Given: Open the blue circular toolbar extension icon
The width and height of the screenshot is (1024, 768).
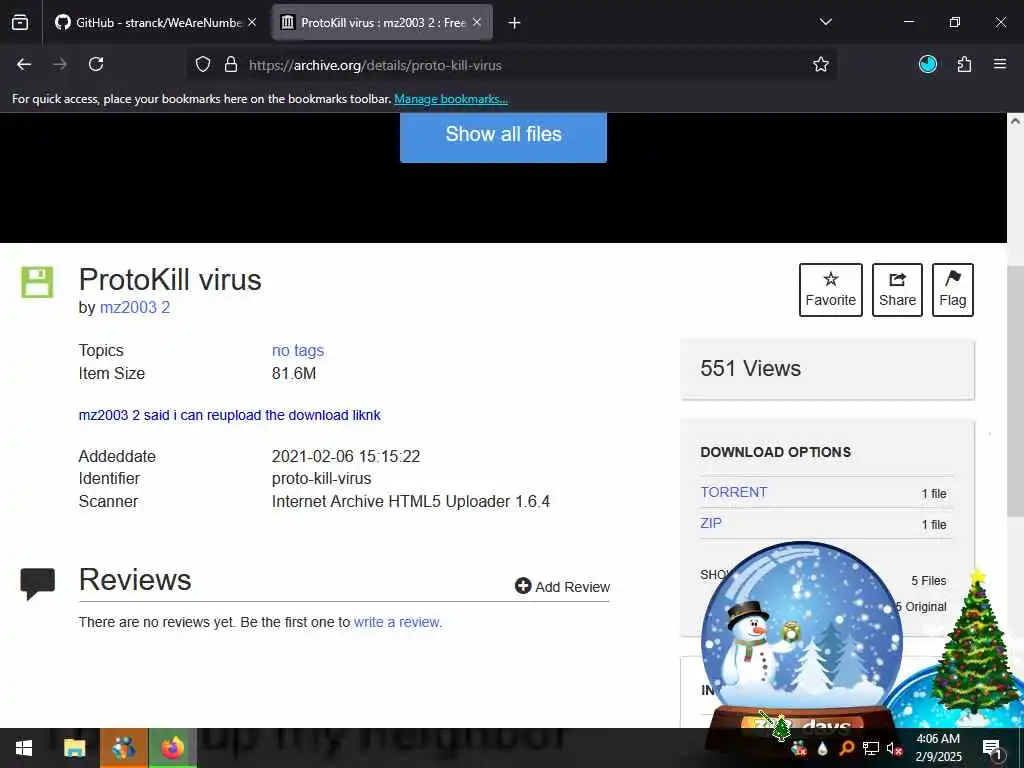Looking at the screenshot, I should 927,64.
